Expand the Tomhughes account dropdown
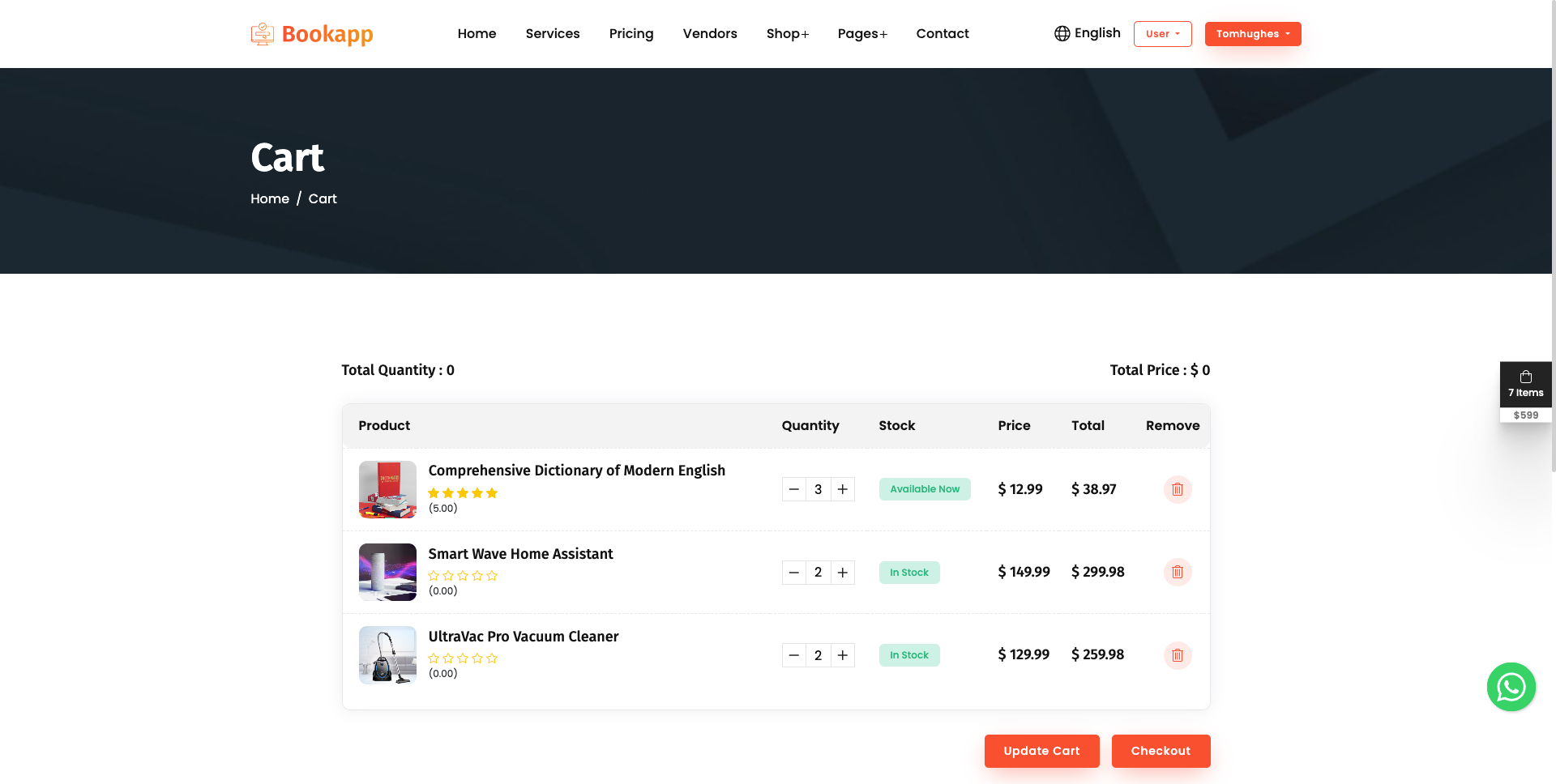Viewport: 1556px width, 784px height. click(1253, 33)
